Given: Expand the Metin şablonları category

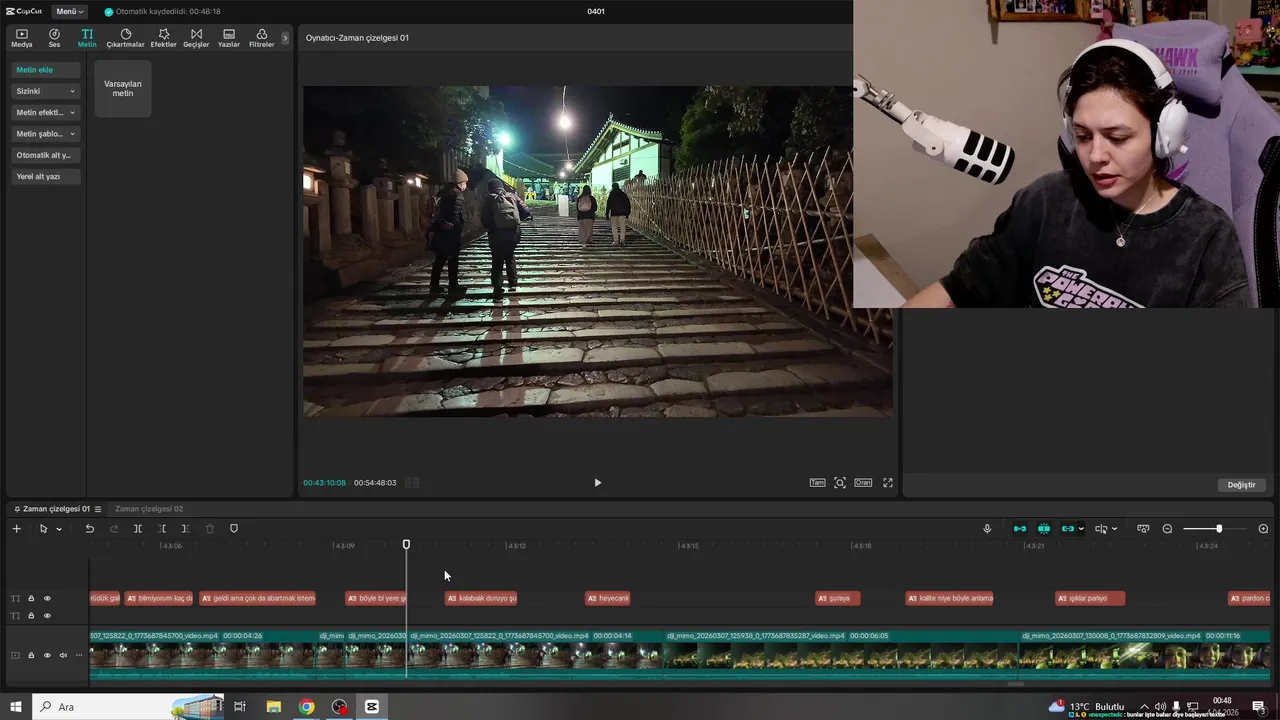Looking at the screenshot, I should coord(46,133).
